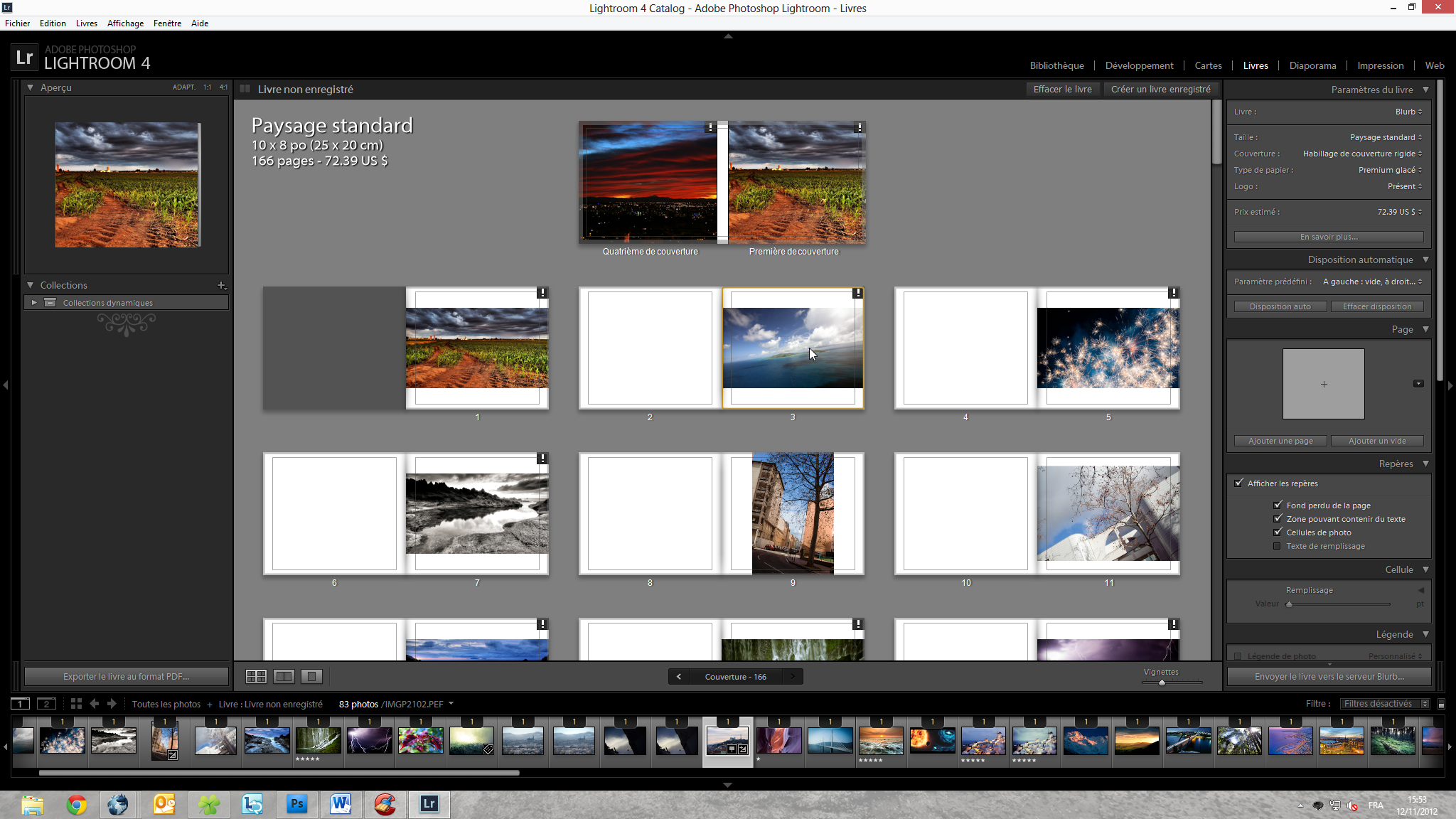
Task: Switch to Développement module
Action: click(1139, 65)
